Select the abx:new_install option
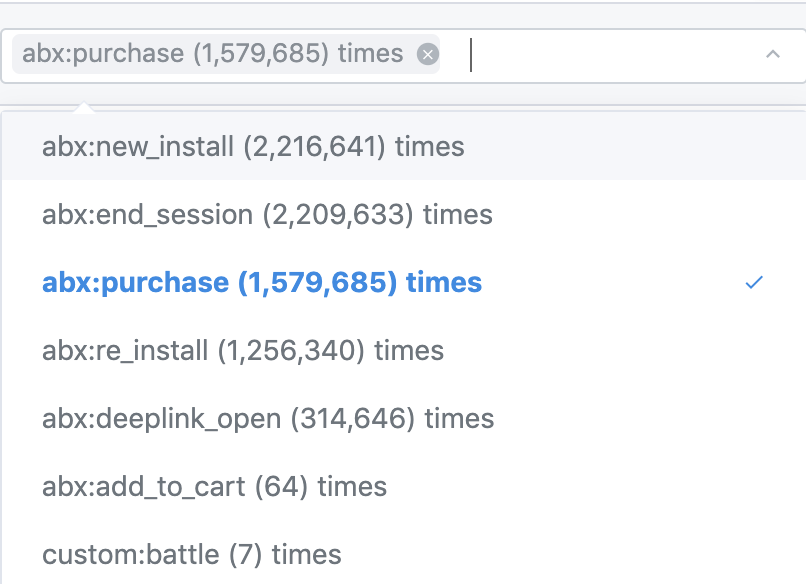The image size is (806, 584). click(x=253, y=147)
